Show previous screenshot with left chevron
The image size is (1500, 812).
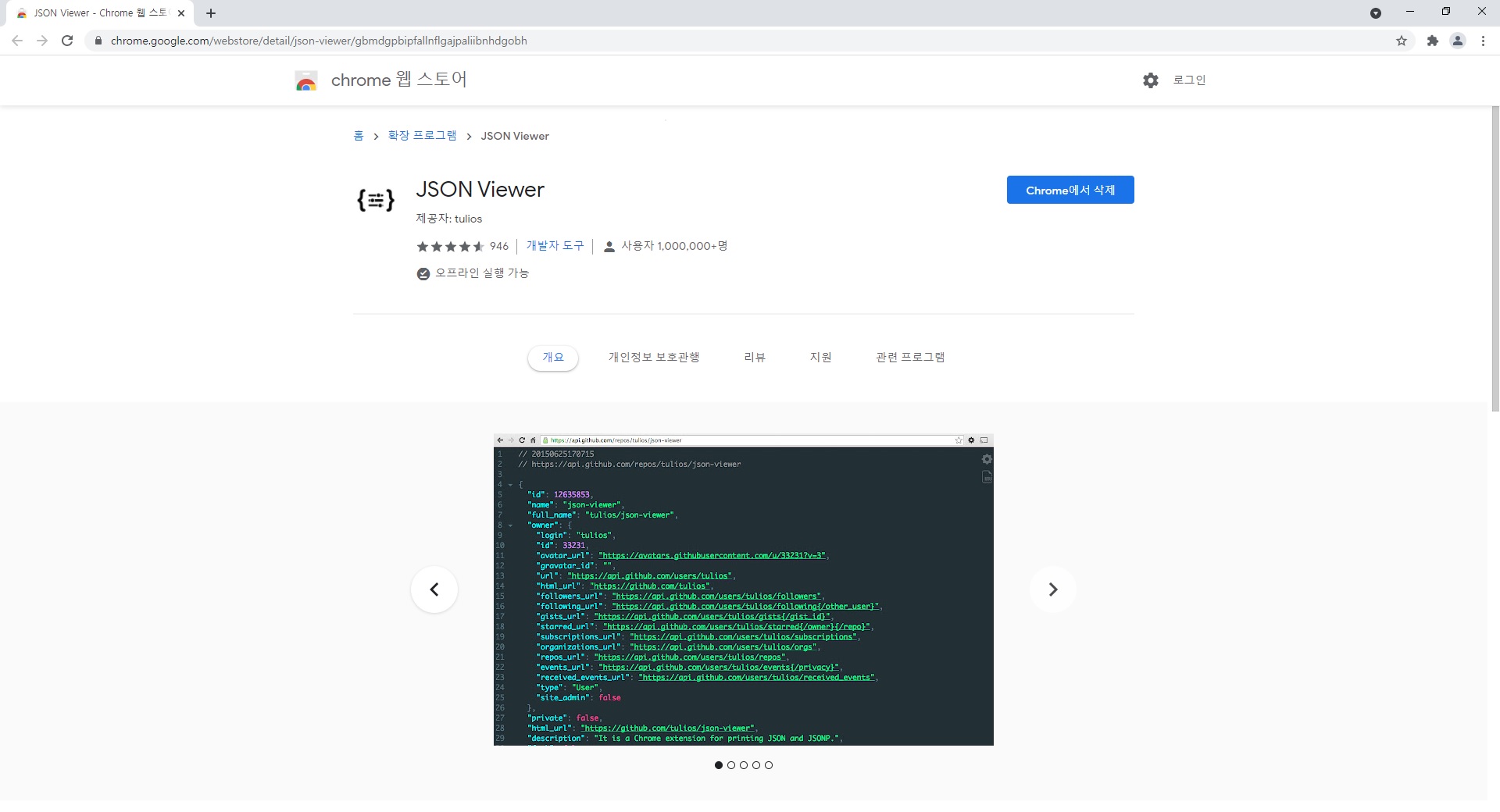[434, 589]
